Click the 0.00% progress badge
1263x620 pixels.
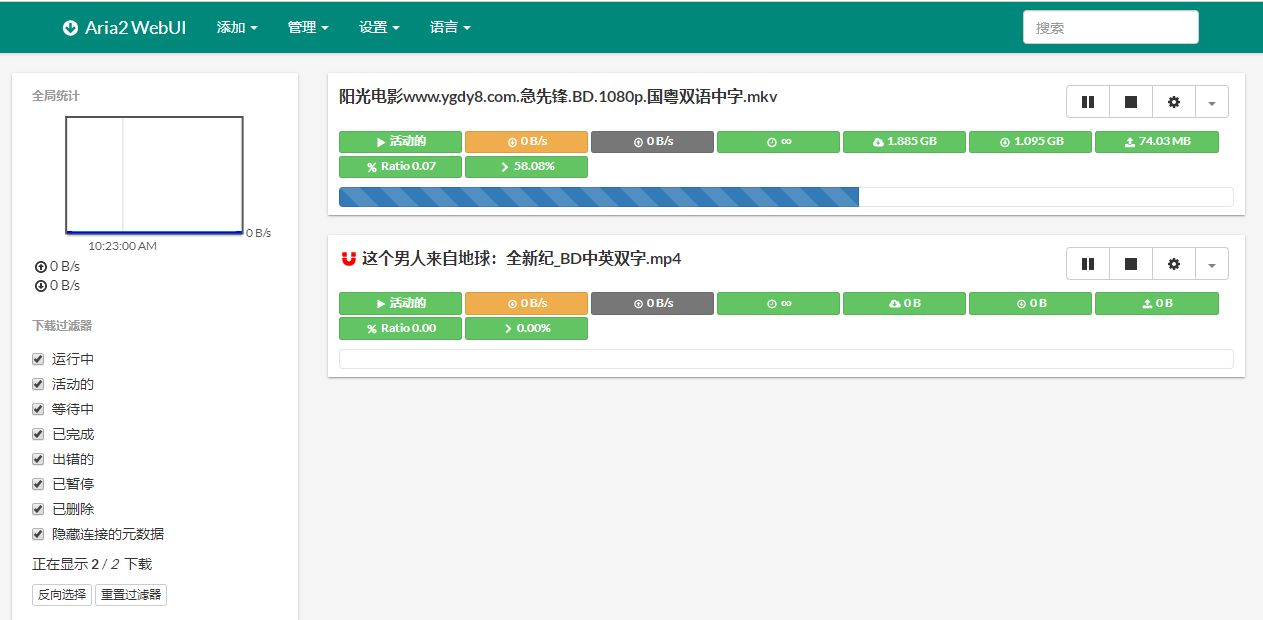tap(526, 328)
